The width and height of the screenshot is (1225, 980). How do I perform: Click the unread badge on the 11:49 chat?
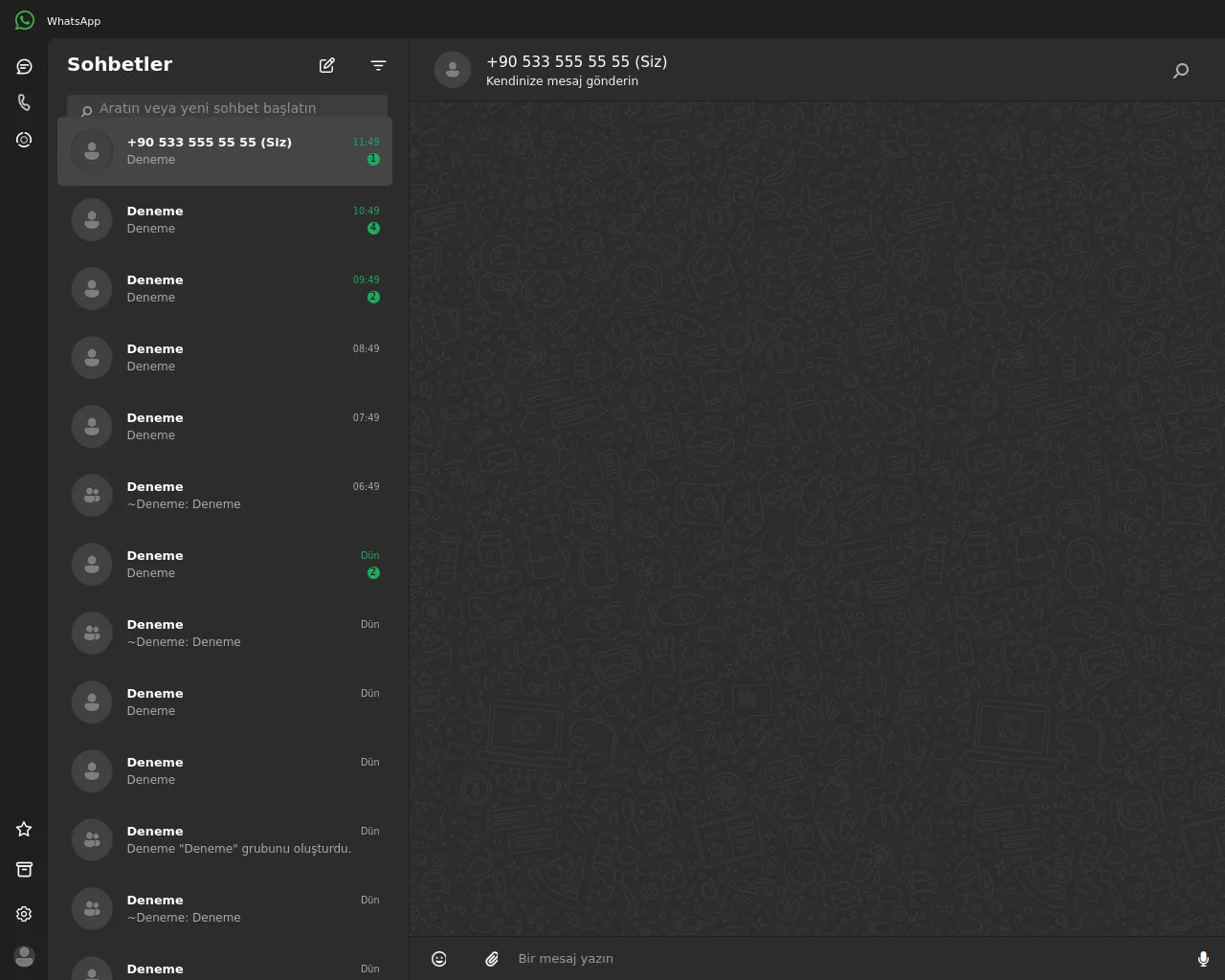click(373, 159)
